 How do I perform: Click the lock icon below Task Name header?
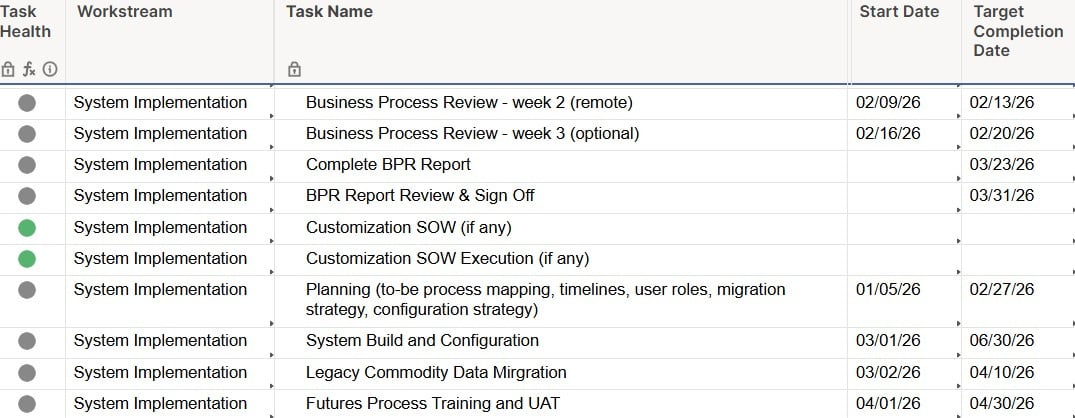coord(294,70)
